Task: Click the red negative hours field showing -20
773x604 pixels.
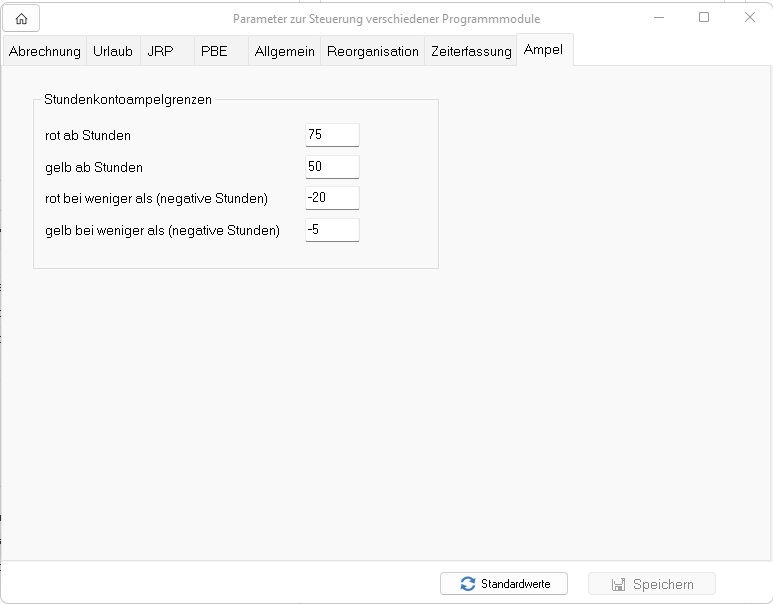Action: pos(331,198)
